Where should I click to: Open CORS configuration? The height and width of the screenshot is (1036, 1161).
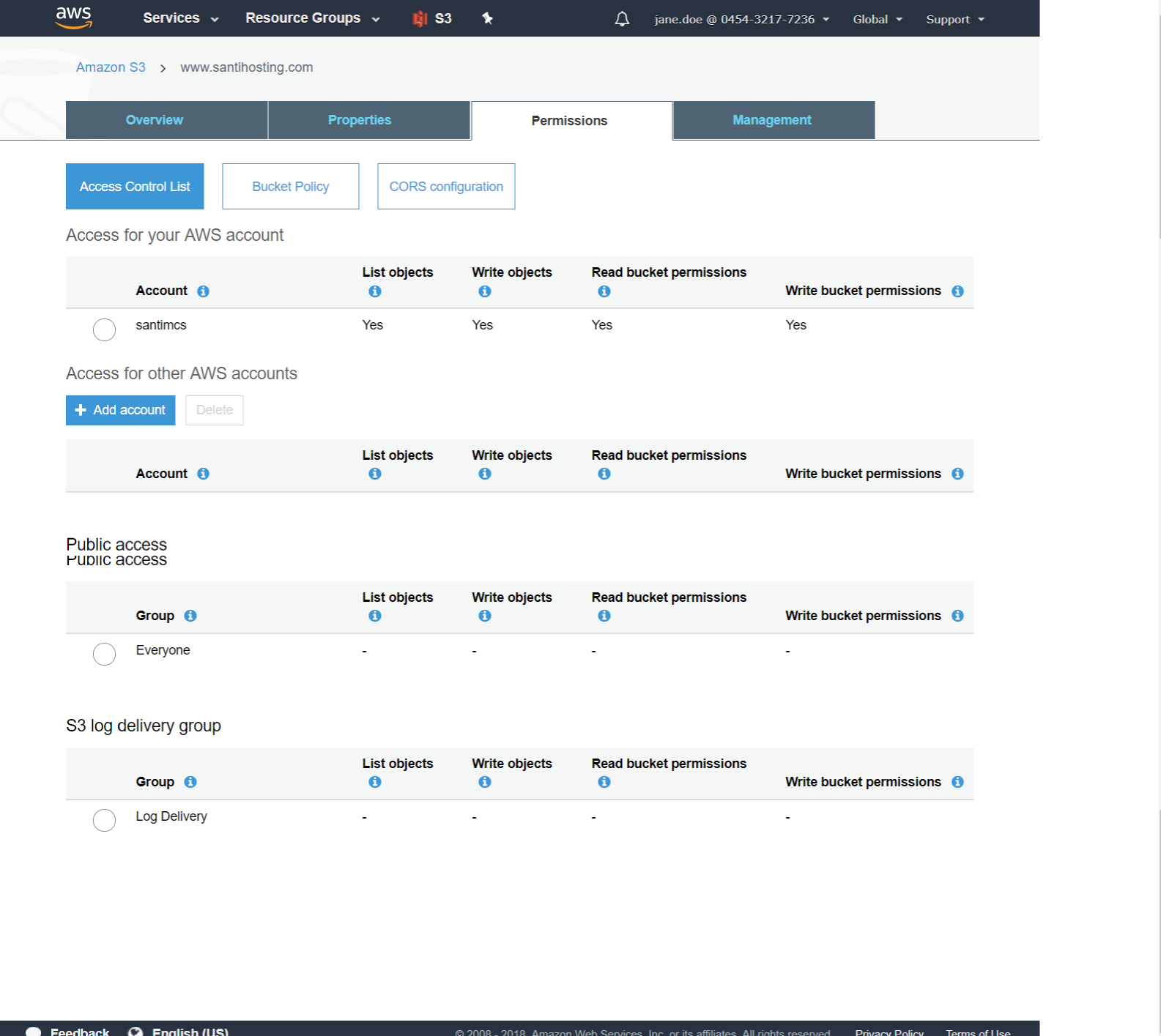pos(446,187)
